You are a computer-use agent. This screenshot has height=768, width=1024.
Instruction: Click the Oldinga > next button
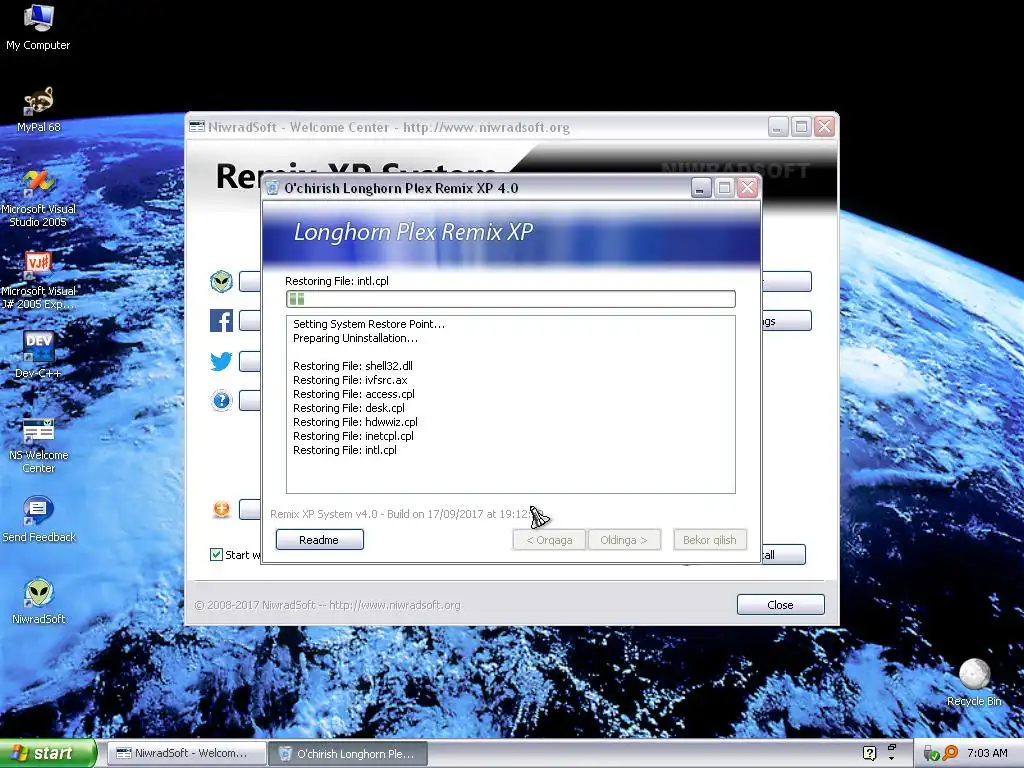[624, 539]
